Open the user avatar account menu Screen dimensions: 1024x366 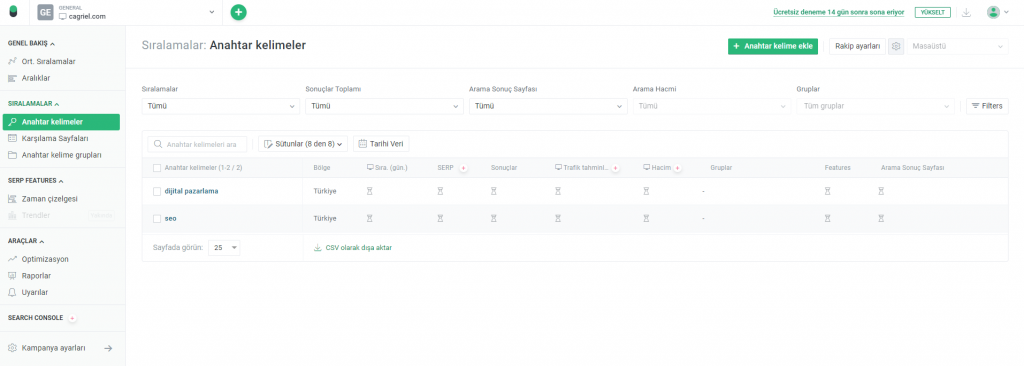pos(998,12)
